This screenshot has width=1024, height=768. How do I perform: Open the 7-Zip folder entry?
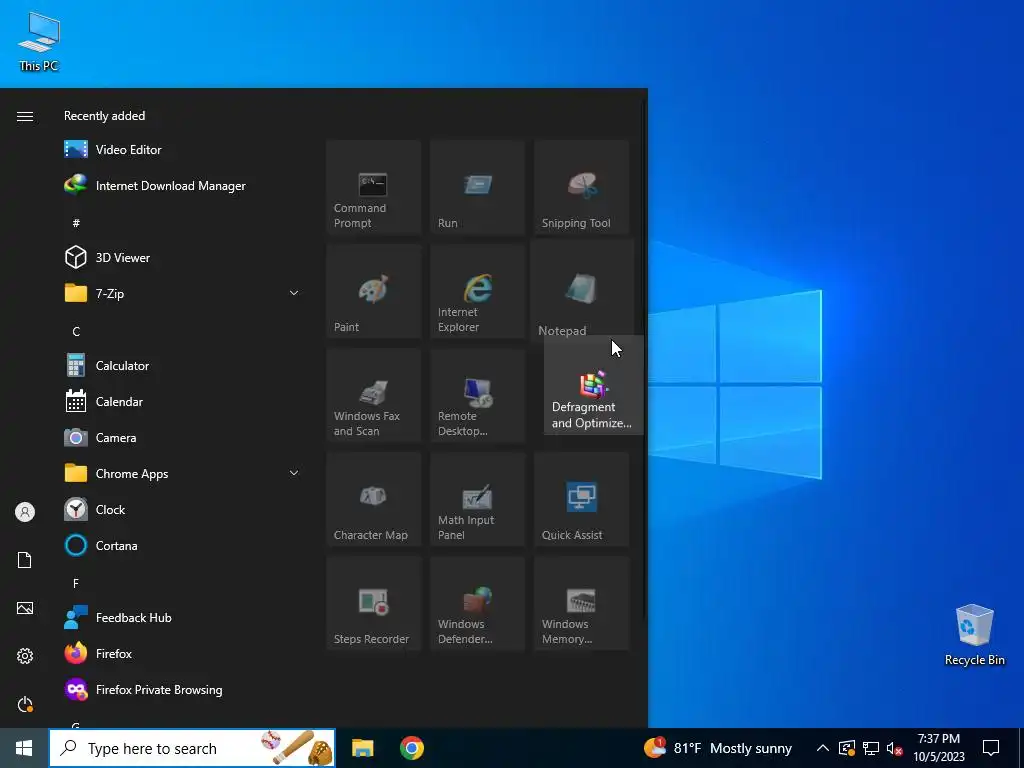point(183,293)
